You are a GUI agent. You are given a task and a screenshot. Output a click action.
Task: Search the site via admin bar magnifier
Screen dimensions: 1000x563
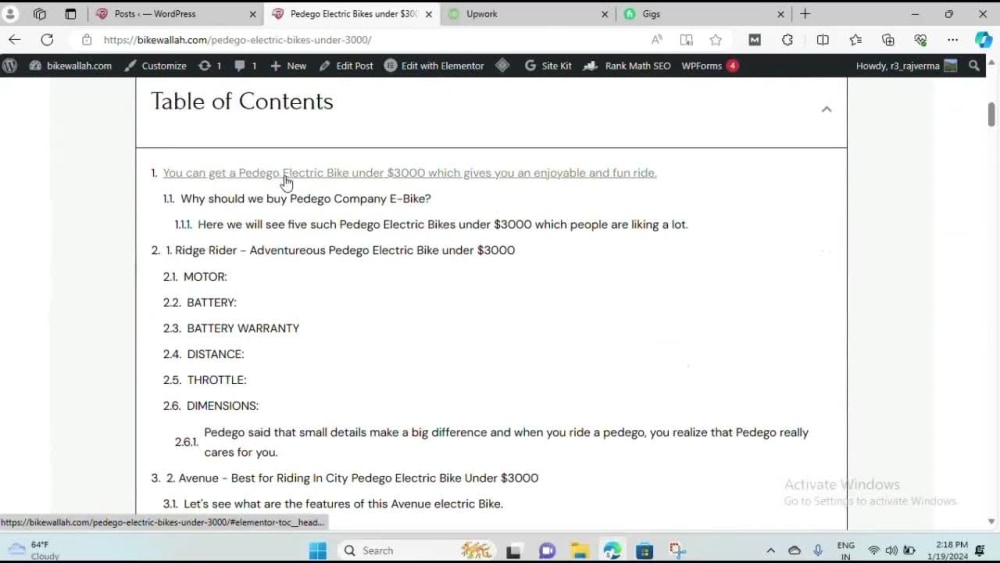click(974, 66)
